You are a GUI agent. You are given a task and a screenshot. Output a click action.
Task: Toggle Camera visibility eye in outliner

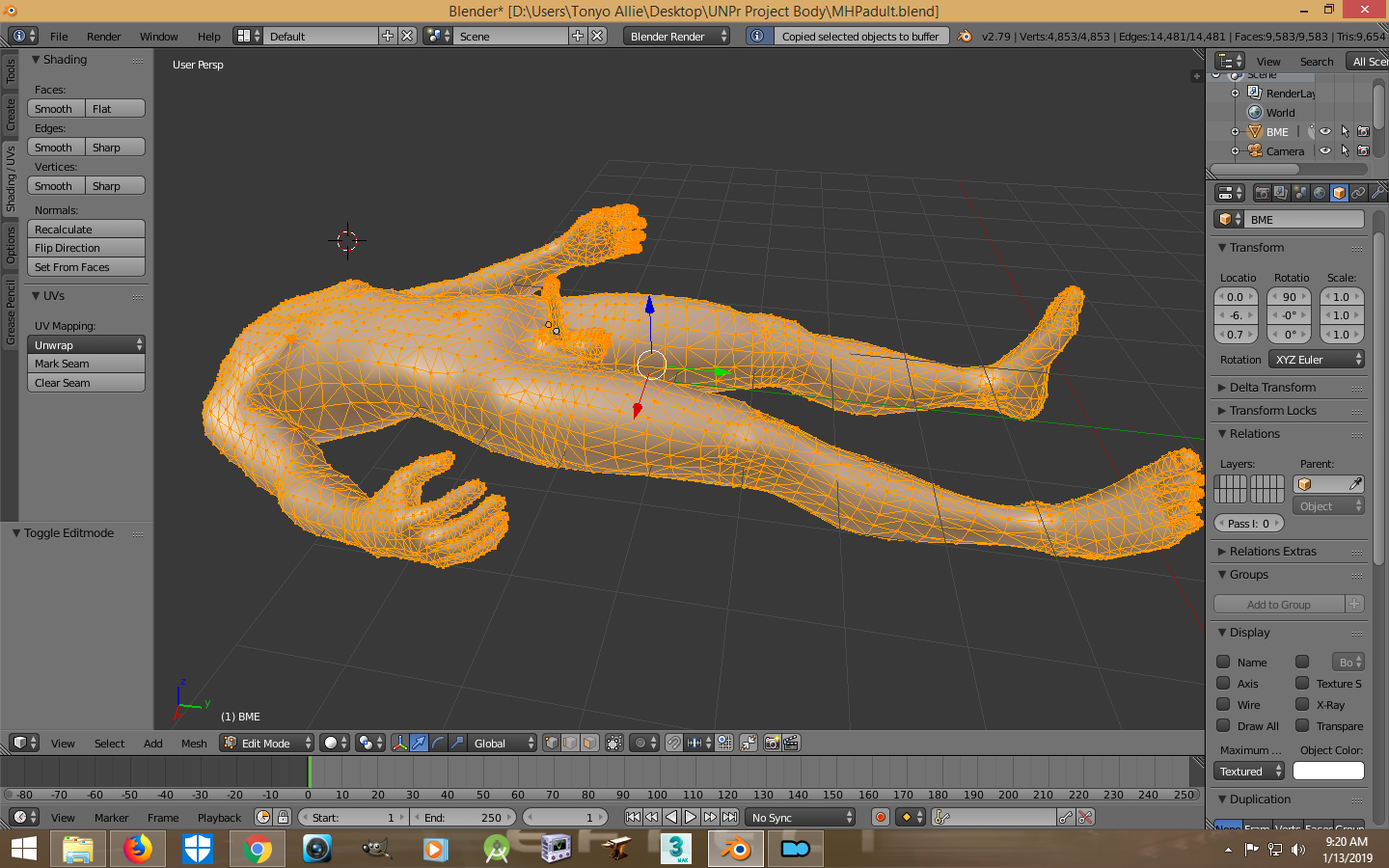1325,150
